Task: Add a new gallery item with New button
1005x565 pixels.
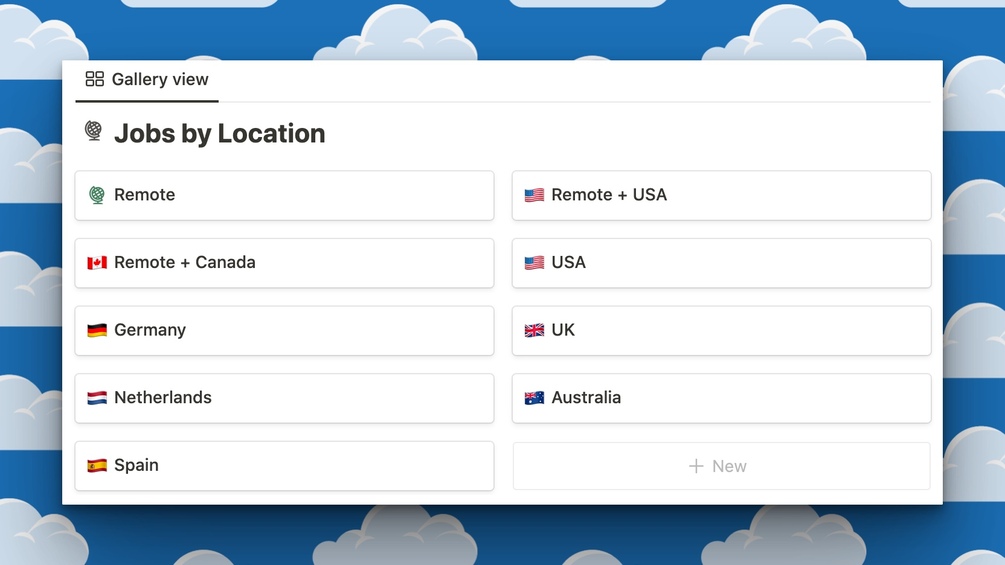Action: click(721, 466)
